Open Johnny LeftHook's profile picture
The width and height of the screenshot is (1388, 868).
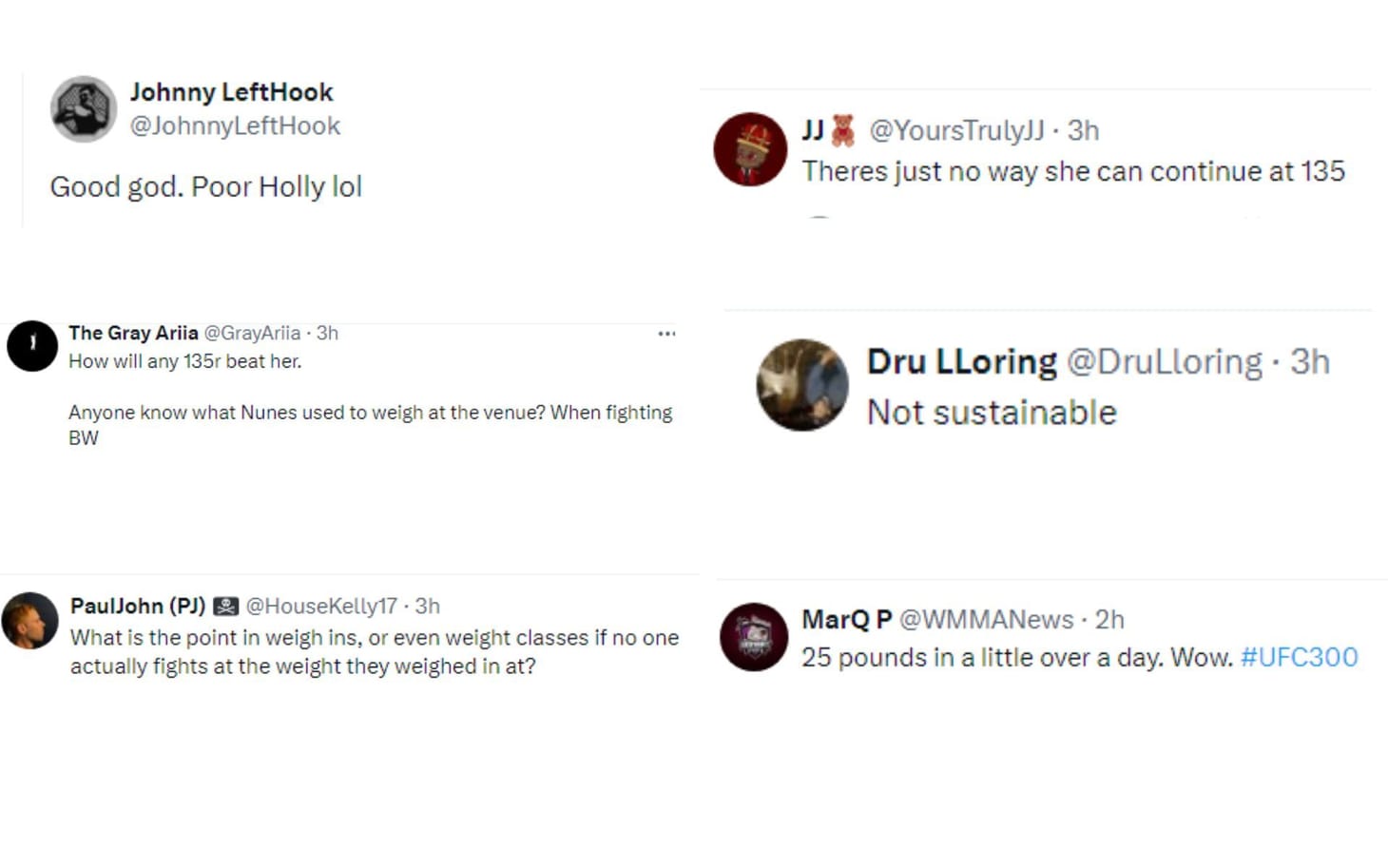[83, 108]
